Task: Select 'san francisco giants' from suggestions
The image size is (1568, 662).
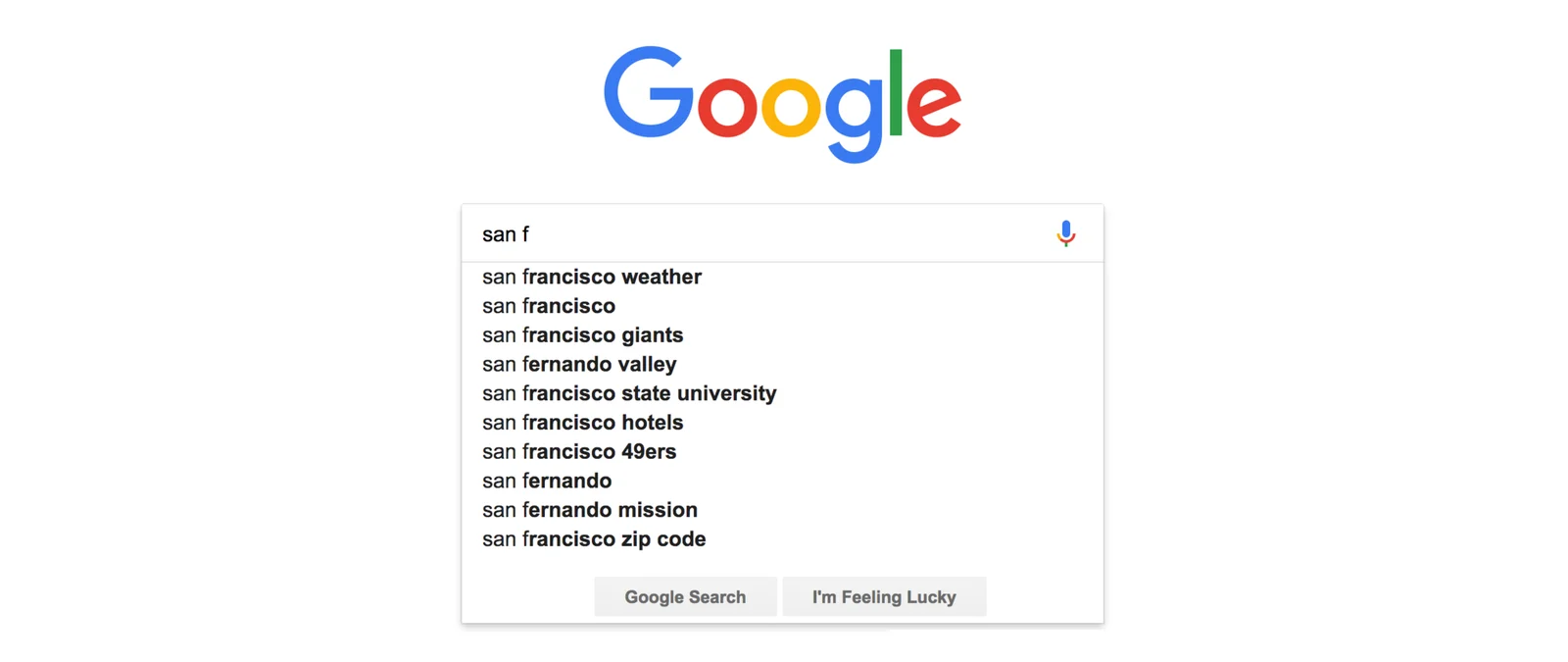Action: tap(582, 334)
